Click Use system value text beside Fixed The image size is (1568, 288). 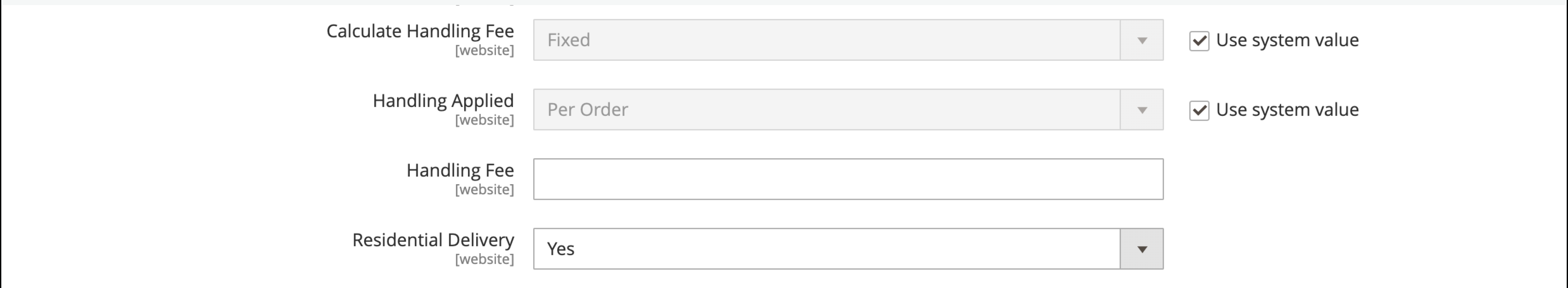1287,40
